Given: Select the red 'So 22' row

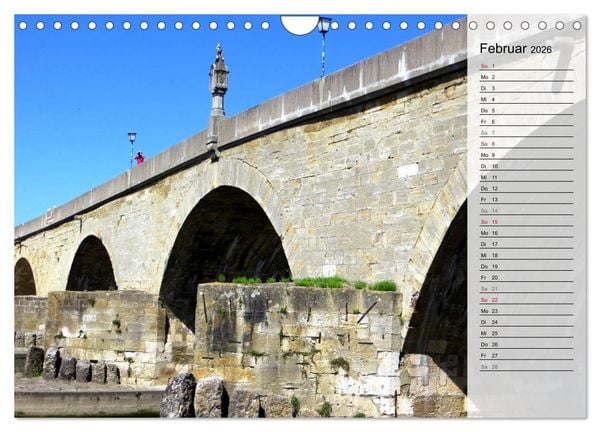Looking at the screenshot, I should 527,300.
